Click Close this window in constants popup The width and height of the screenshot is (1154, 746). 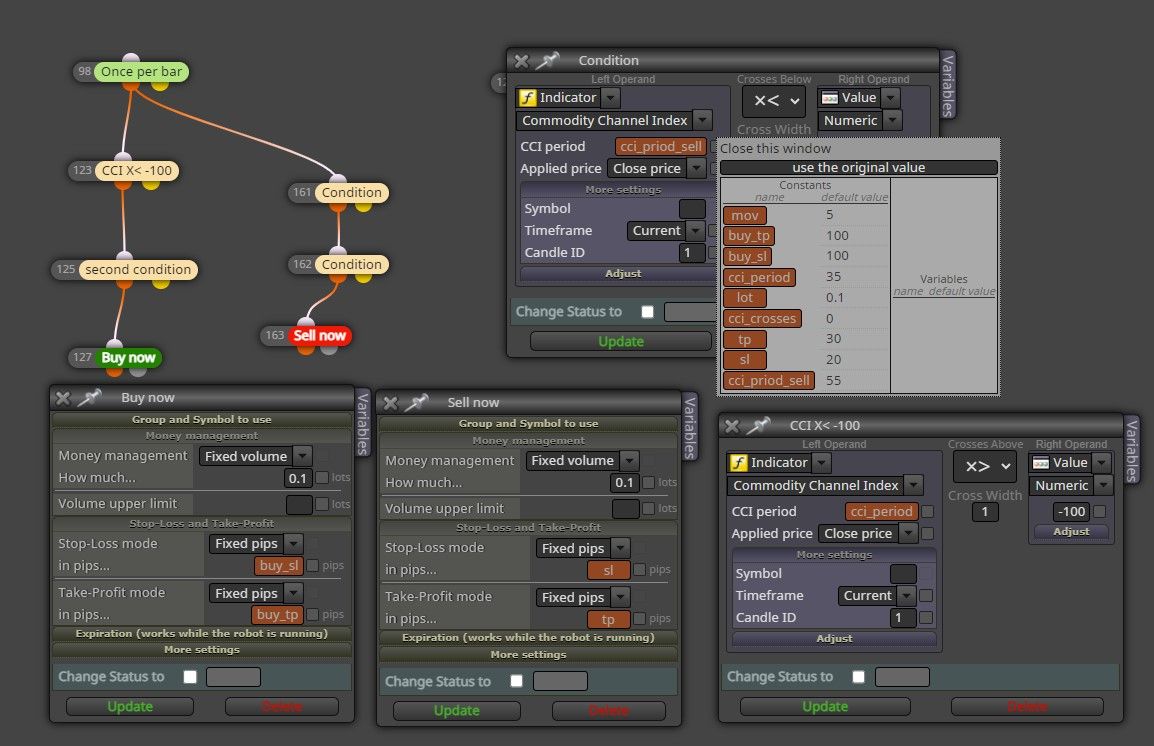pos(775,149)
